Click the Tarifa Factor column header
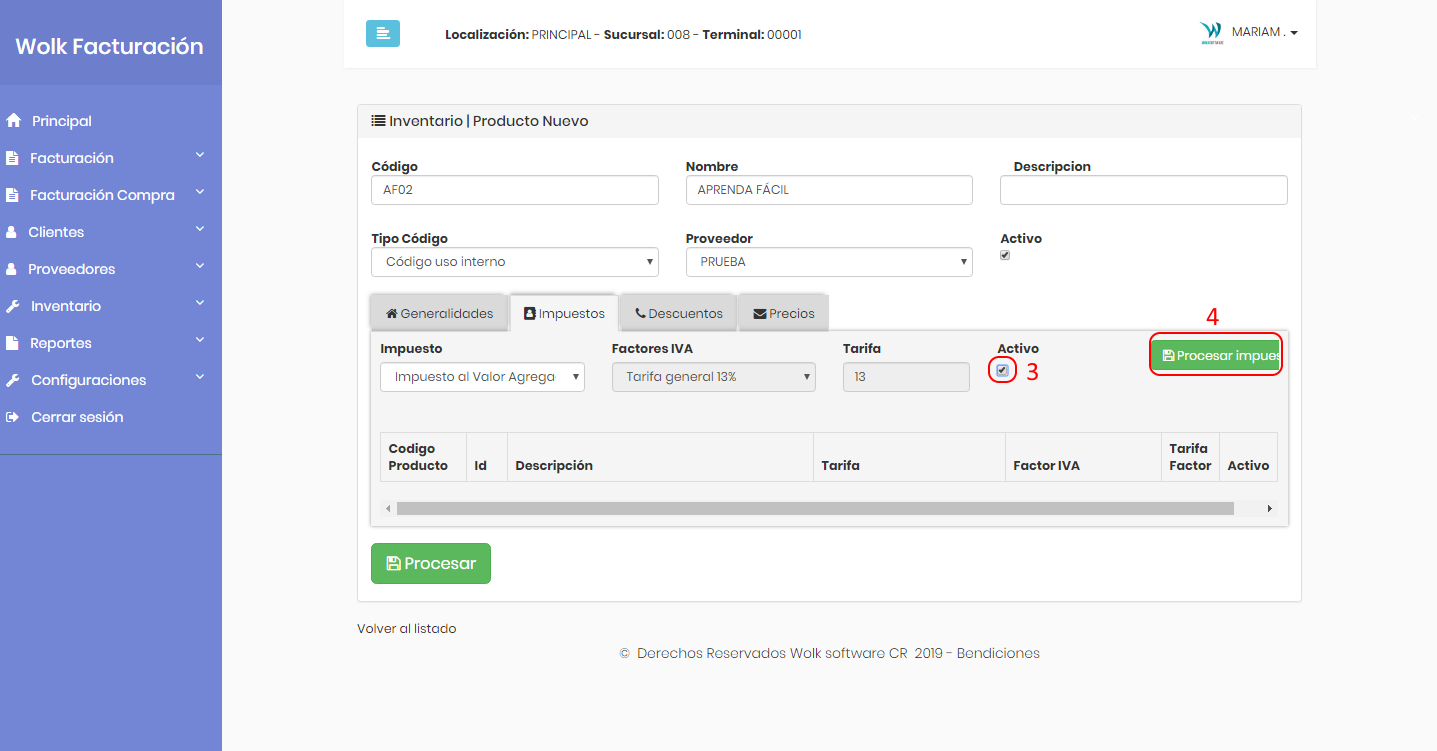 click(x=1190, y=457)
